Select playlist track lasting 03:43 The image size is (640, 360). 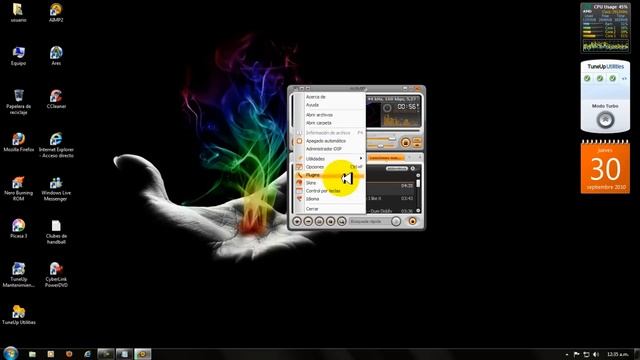click(x=391, y=198)
